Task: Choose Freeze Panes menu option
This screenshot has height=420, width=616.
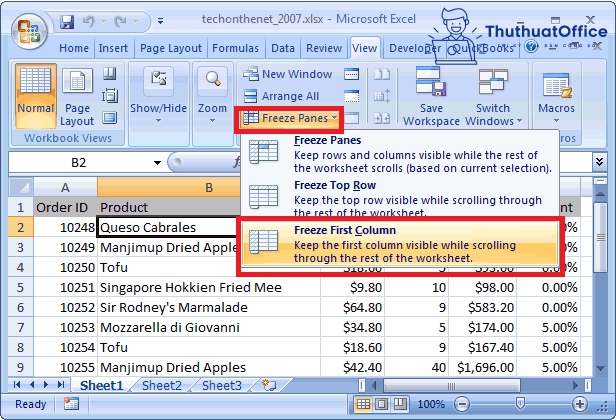Action: tap(399, 154)
